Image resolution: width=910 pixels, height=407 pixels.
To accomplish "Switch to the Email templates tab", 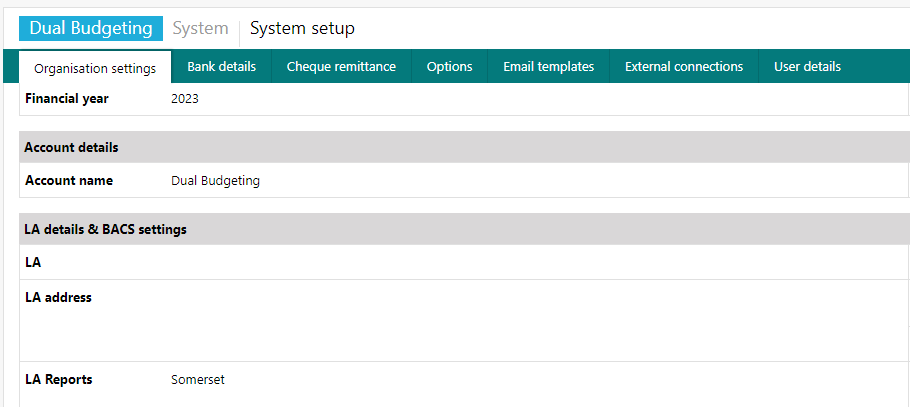I will (x=548, y=67).
